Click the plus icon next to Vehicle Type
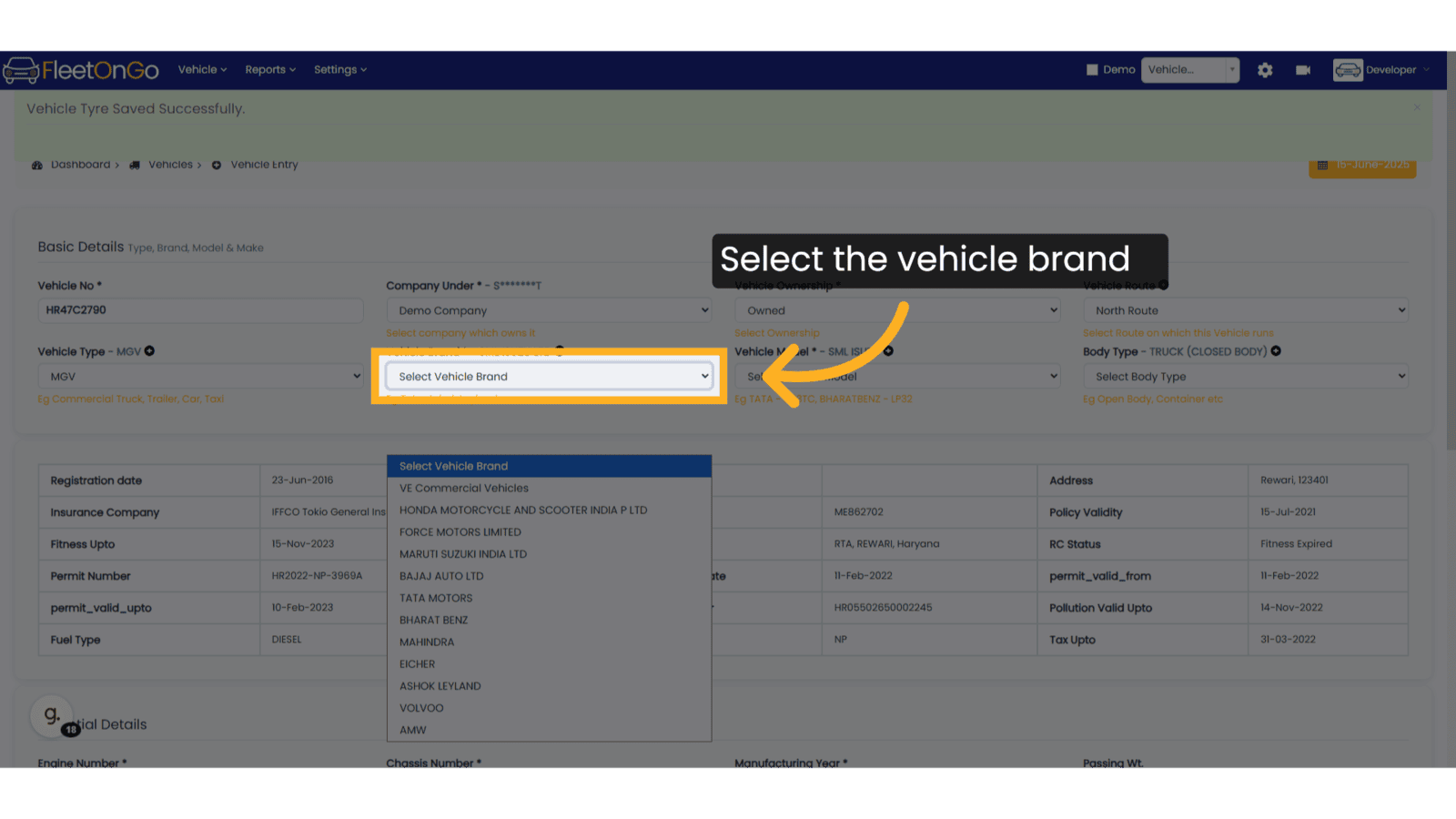The width and height of the screenshot is (1456, 819). click(149, 351)
